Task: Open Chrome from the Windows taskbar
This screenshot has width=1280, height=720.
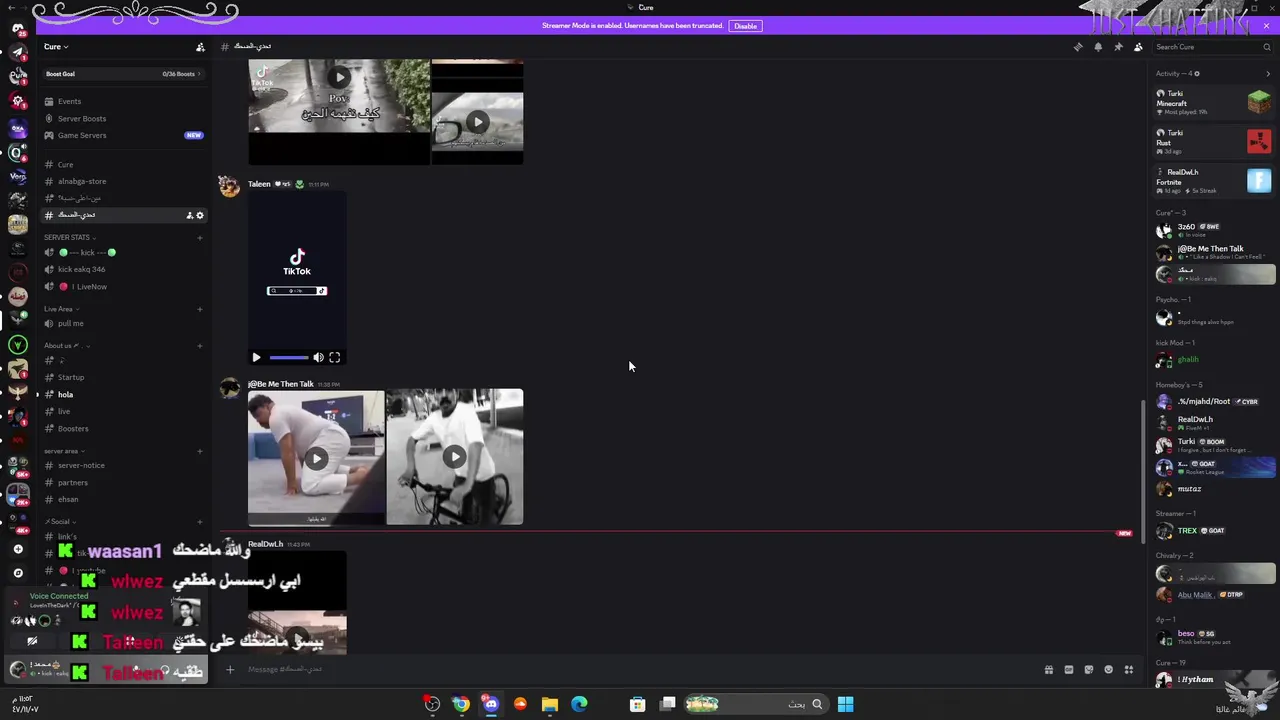Action: (x=461, y=704)
